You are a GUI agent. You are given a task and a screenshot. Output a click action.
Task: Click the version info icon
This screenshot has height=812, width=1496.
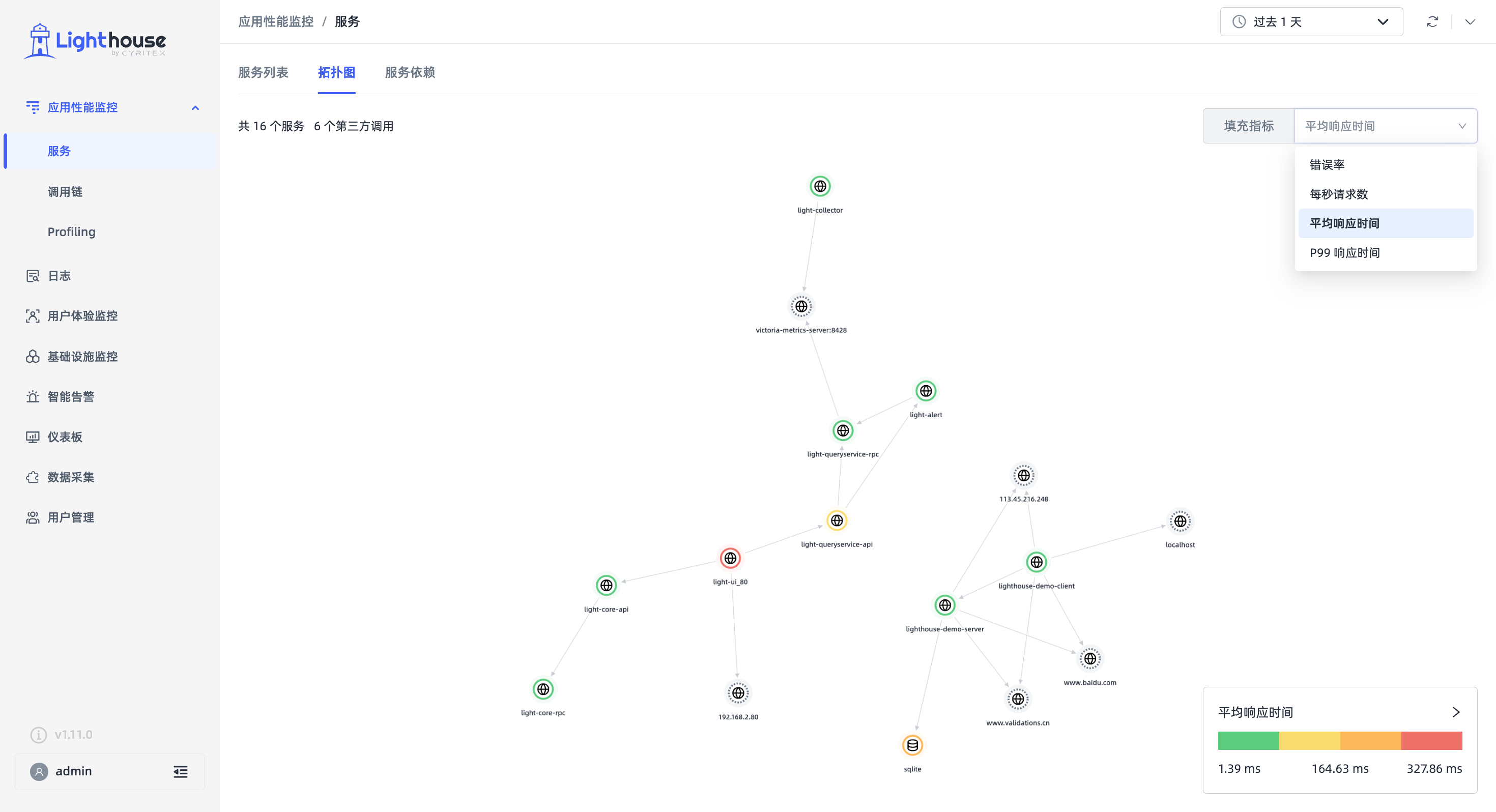(x=38, y=735)
